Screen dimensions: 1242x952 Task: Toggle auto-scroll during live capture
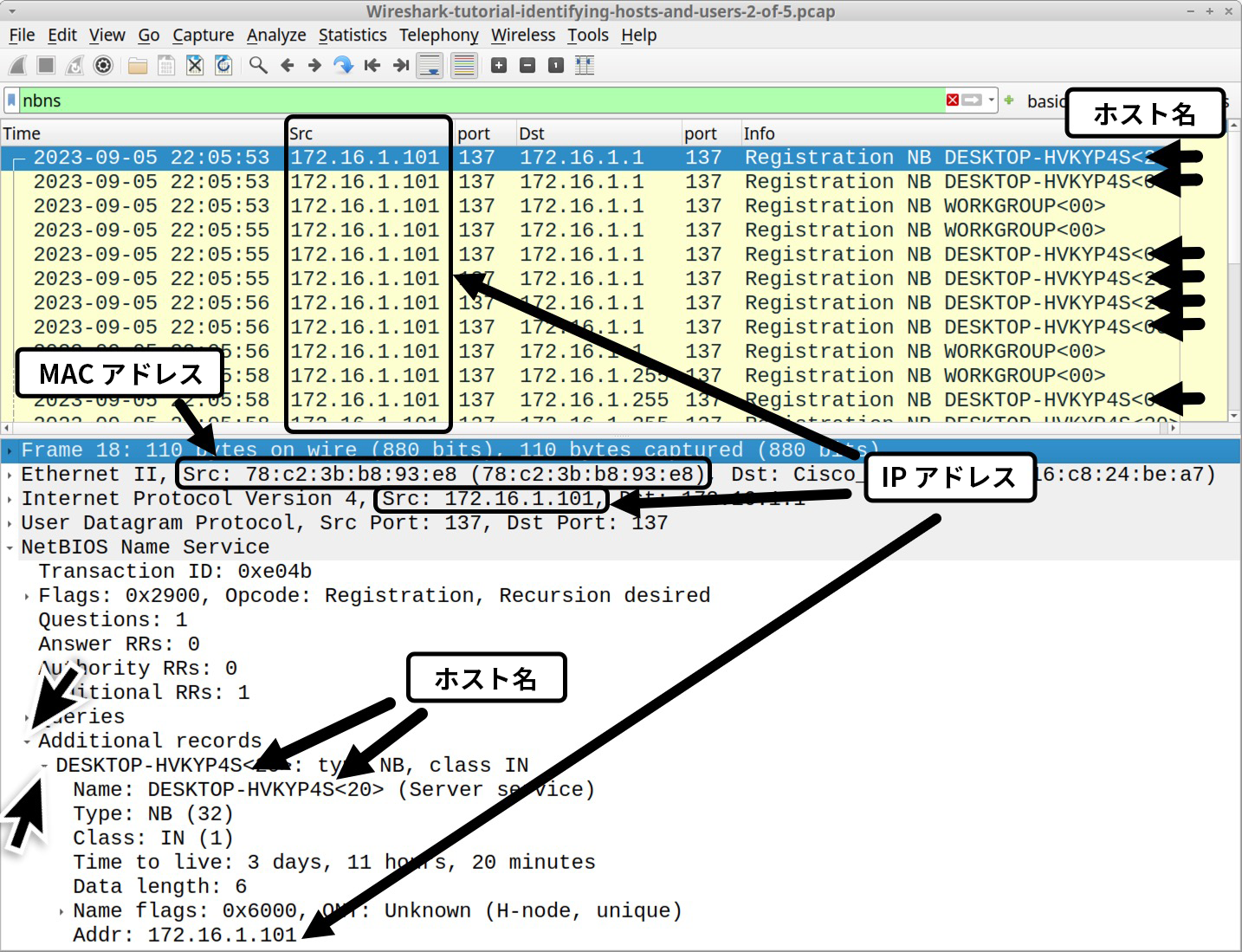click(x=430, y=65)
